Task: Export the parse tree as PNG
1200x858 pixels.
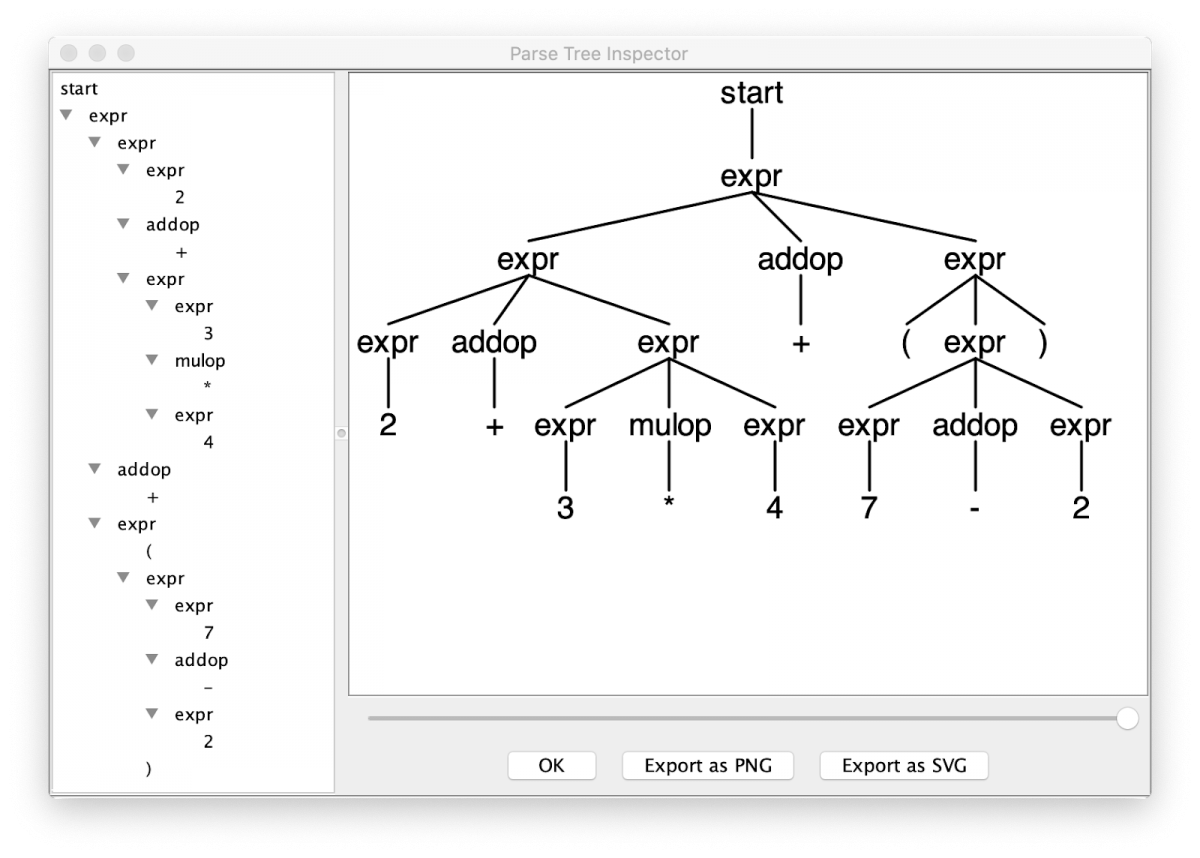Action: [x=708, y=766]
